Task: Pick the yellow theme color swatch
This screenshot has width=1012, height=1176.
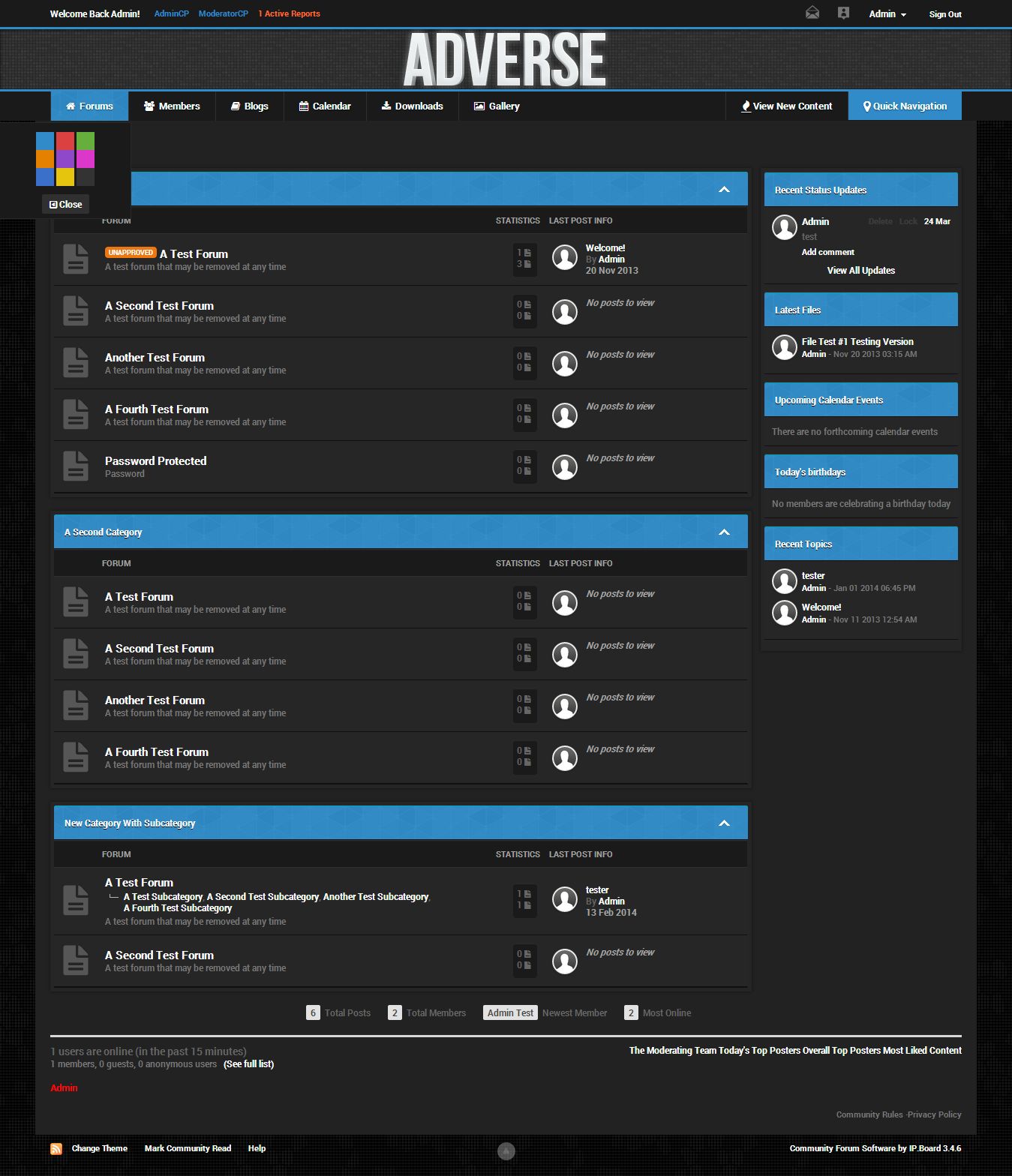Action: (x=65, y=177)
